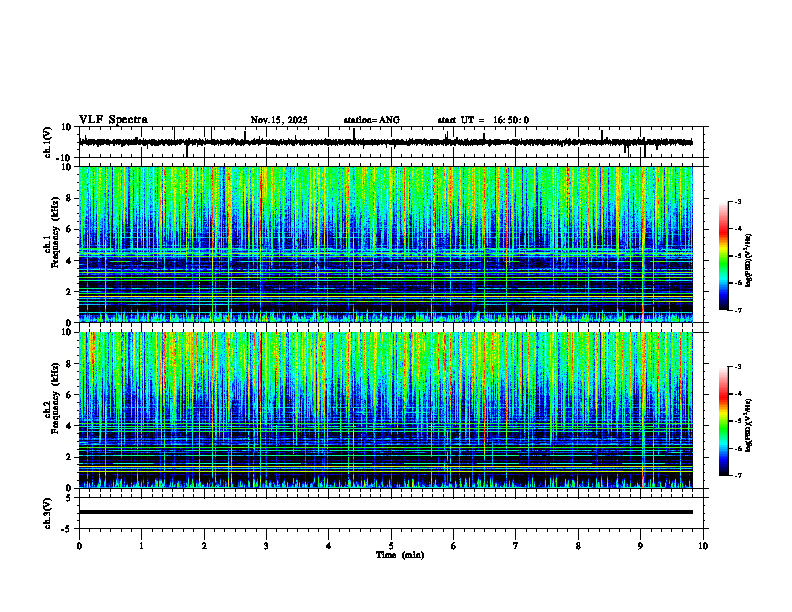
Task: Click the "10" tick on the time axis
Action: tap(703, 546)
